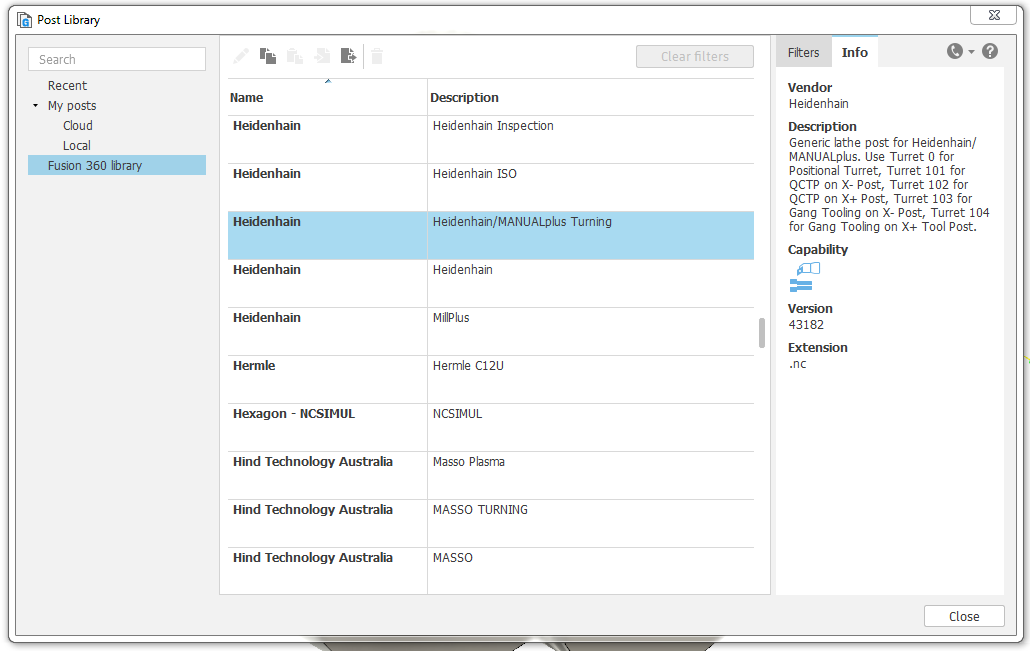Click the version value 43182
The width and height of the screenshot is (1030, 651).
coord(806,325)
